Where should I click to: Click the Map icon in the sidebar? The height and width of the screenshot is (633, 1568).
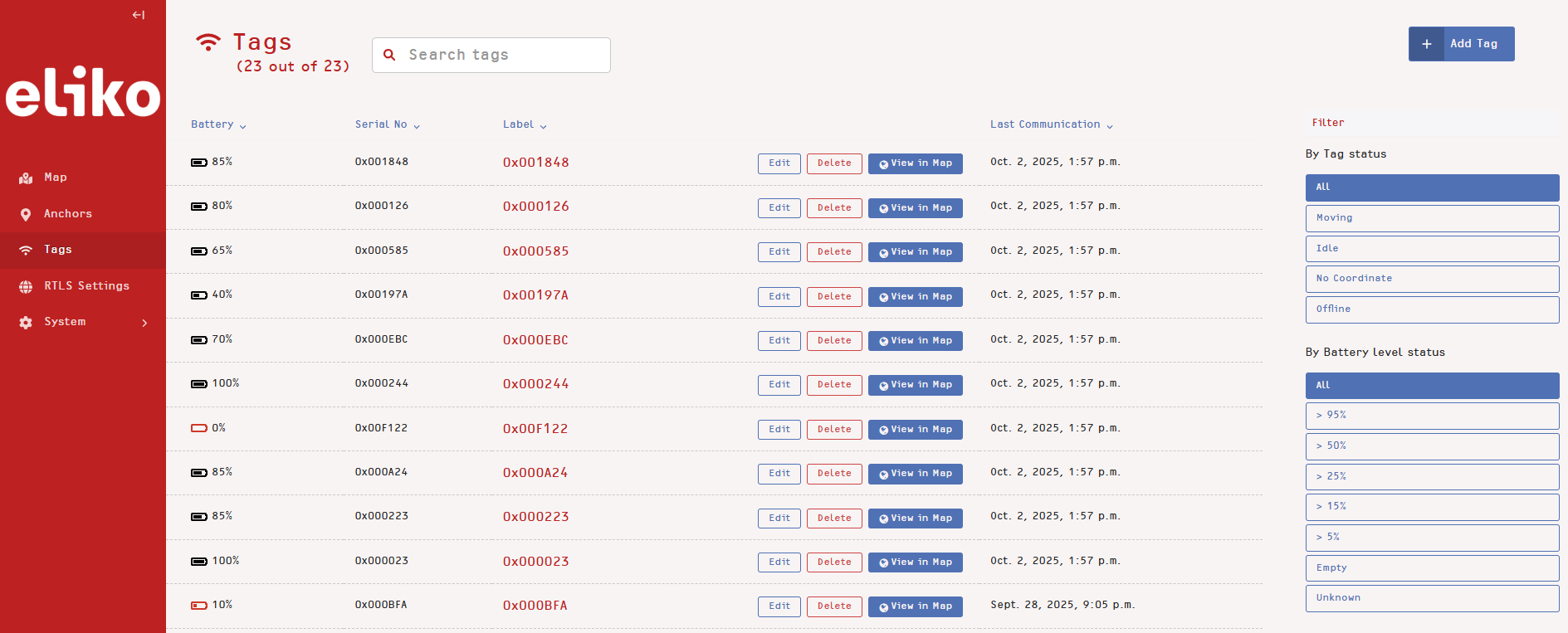click(x=26, y=178)
